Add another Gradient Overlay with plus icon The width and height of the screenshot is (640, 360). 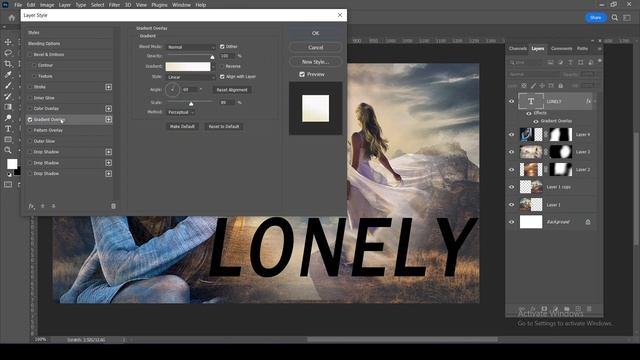click(x=109, y=120)
